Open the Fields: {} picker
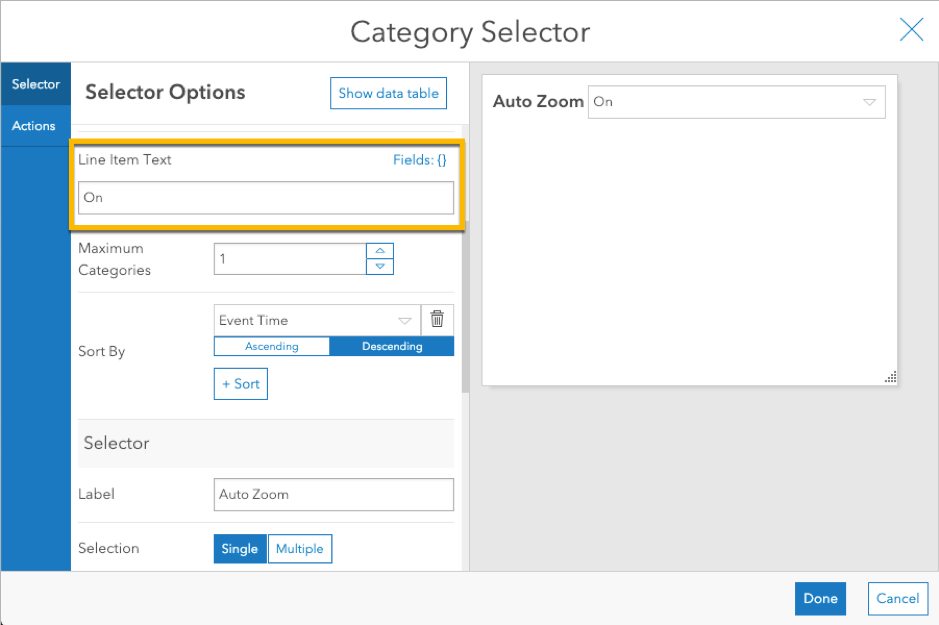Screen dimensions: 939x625 point(420,160)
